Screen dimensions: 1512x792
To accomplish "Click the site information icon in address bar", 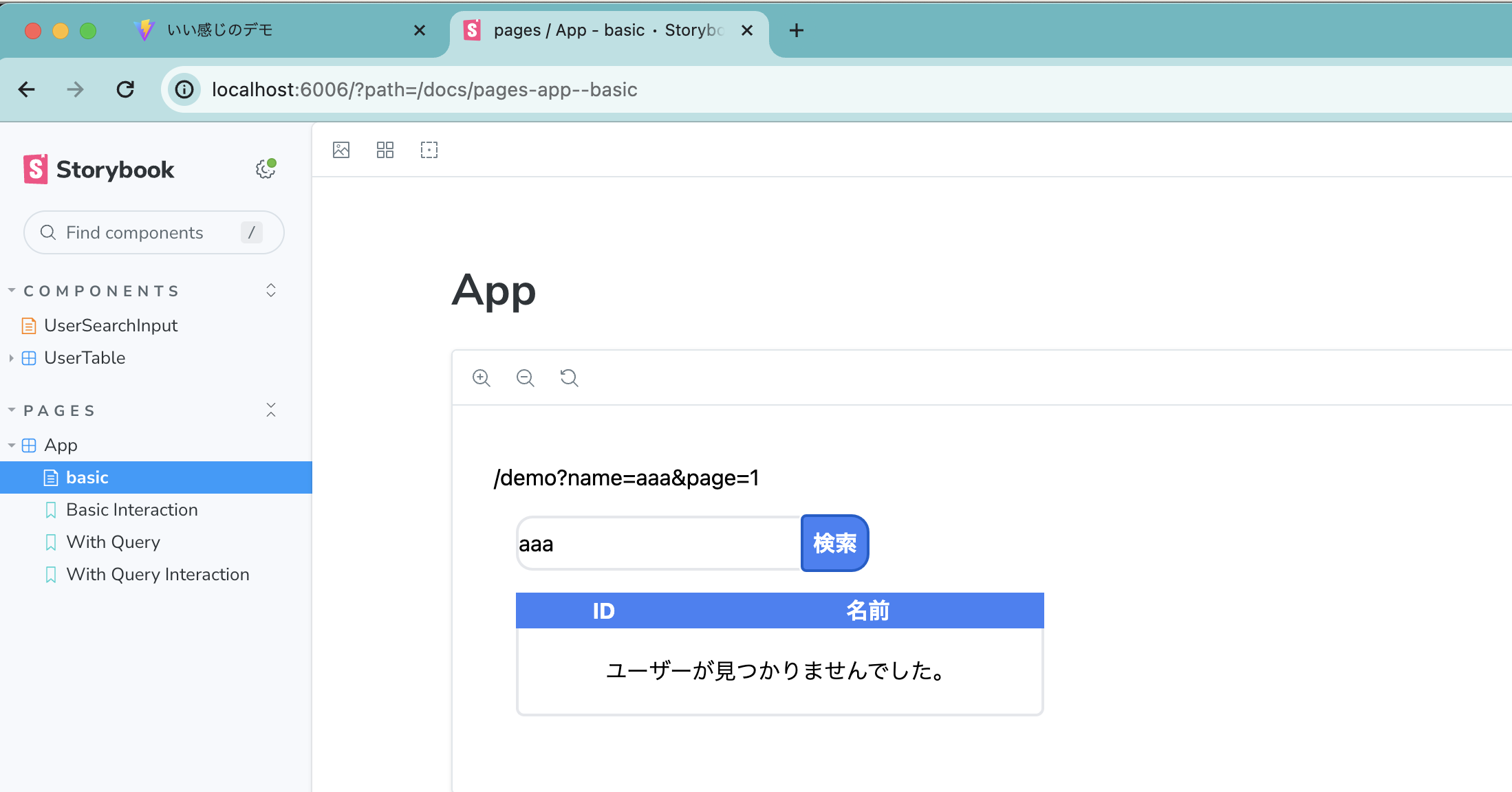I will [184, 89].
